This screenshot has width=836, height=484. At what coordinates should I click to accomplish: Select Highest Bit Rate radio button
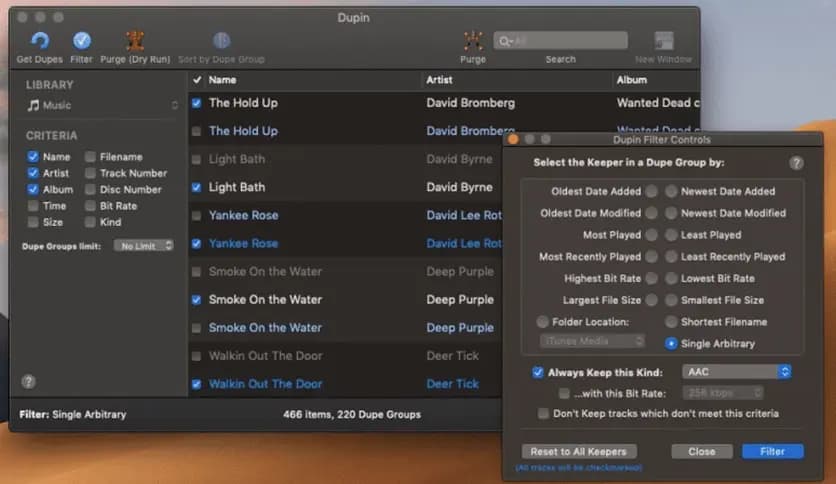[651, 278]
